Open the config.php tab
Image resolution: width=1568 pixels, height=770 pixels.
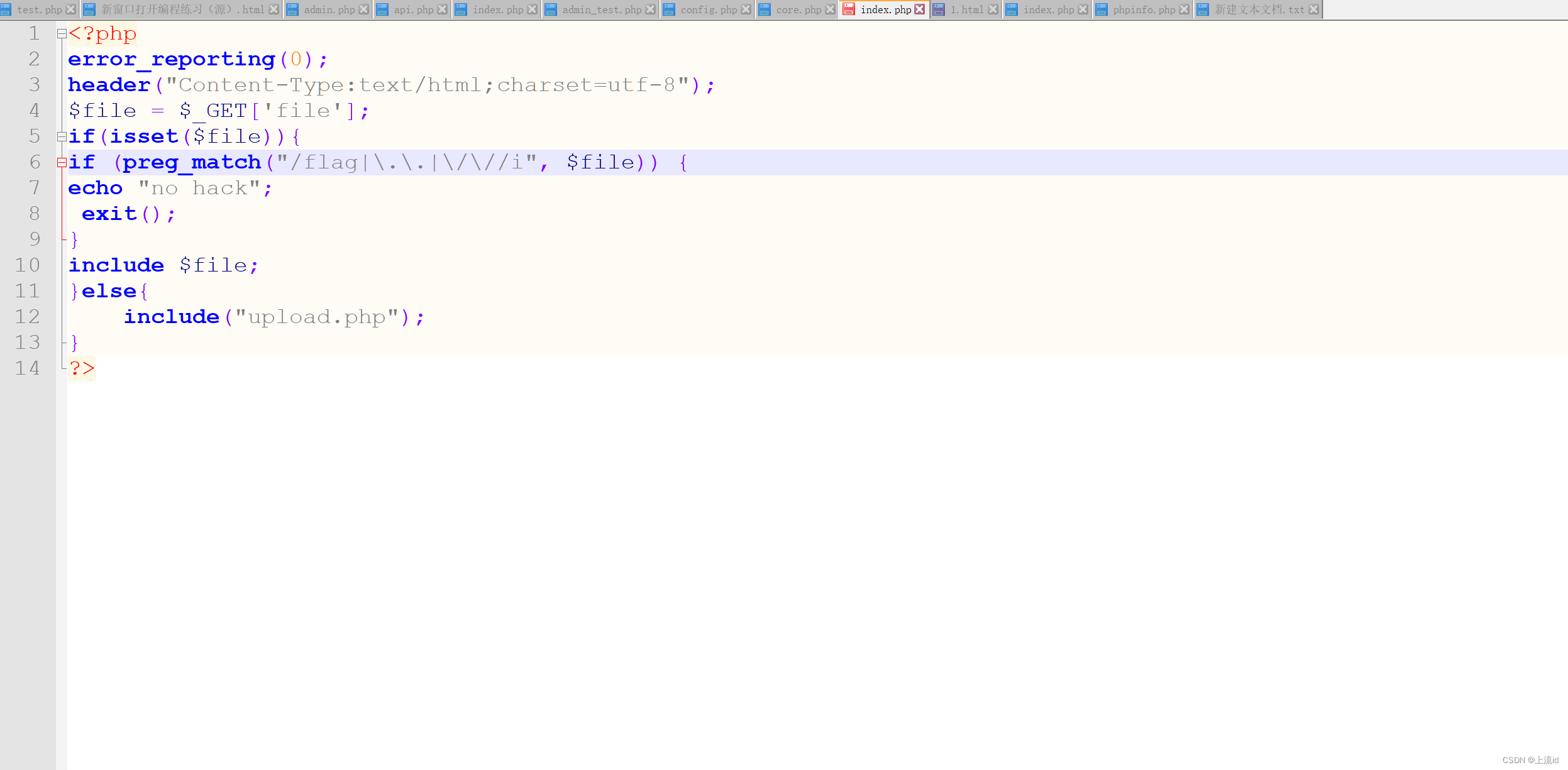pos(709,9)
